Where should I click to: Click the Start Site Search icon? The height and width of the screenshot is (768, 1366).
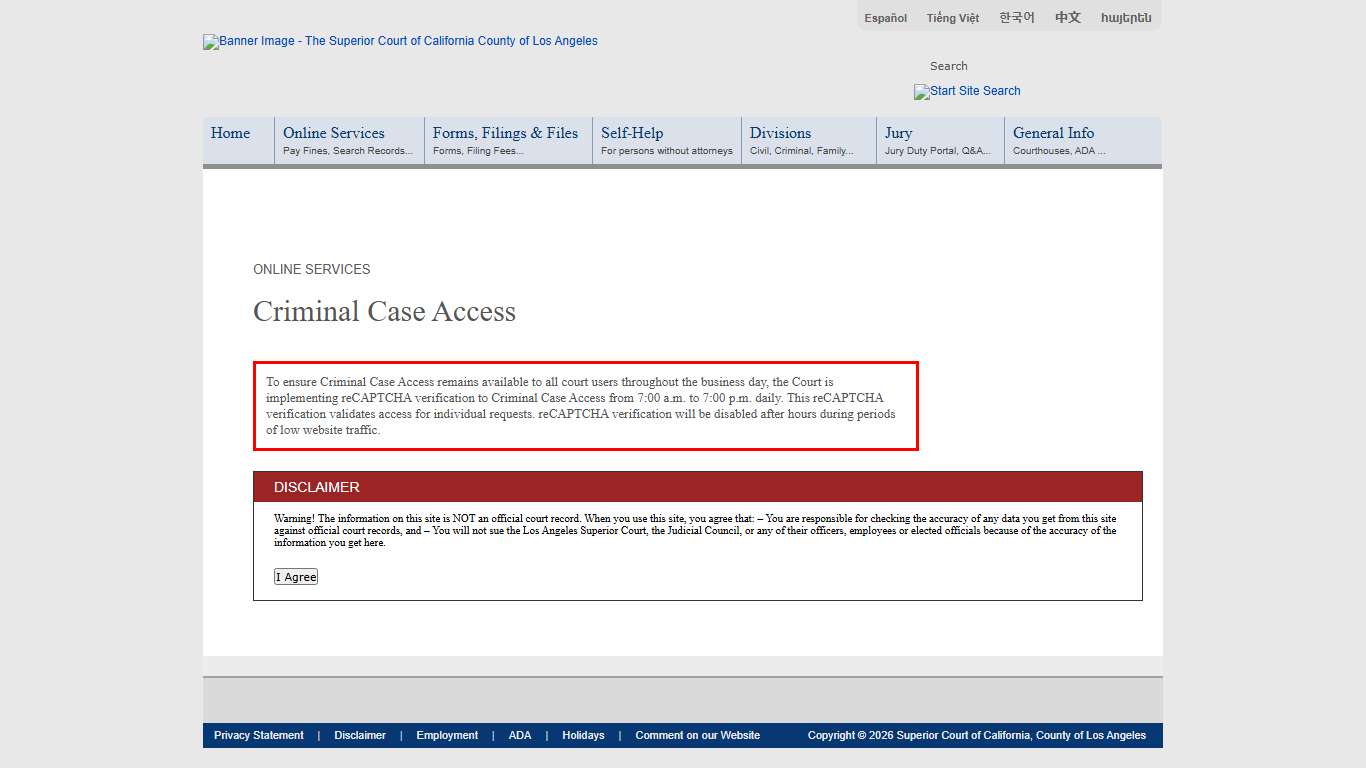(966, 91)
